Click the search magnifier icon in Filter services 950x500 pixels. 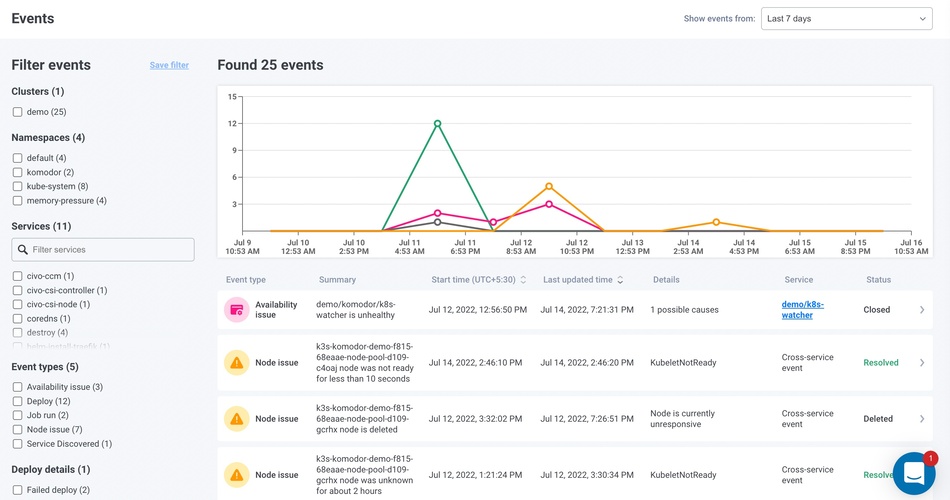[x=23, y=250]
